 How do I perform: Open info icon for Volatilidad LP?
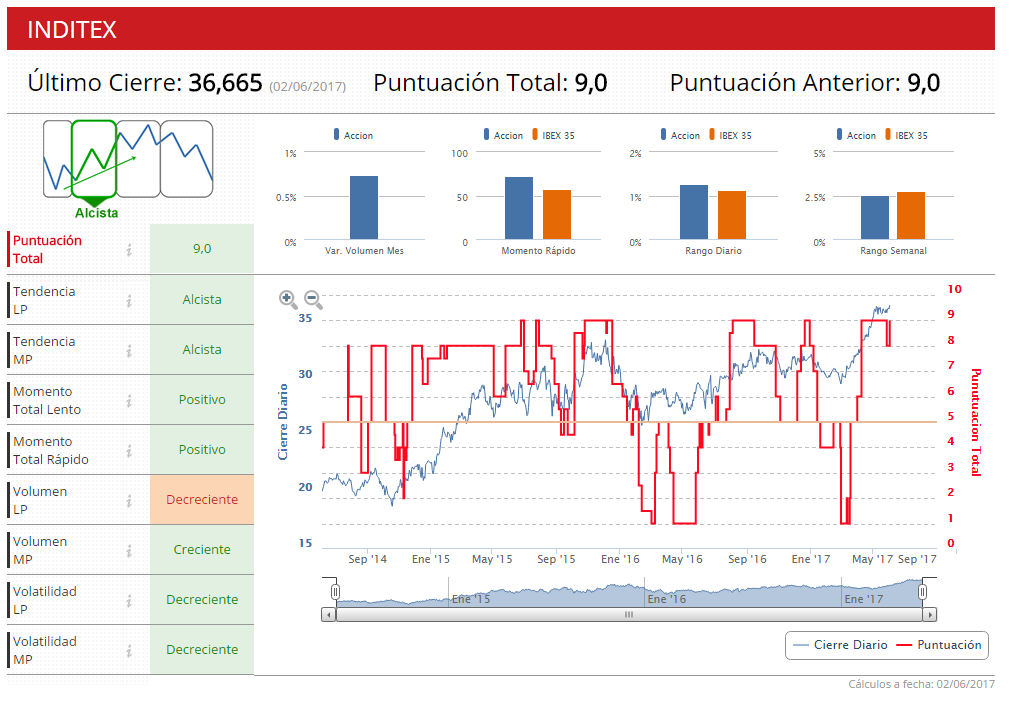tap(129, 601)
